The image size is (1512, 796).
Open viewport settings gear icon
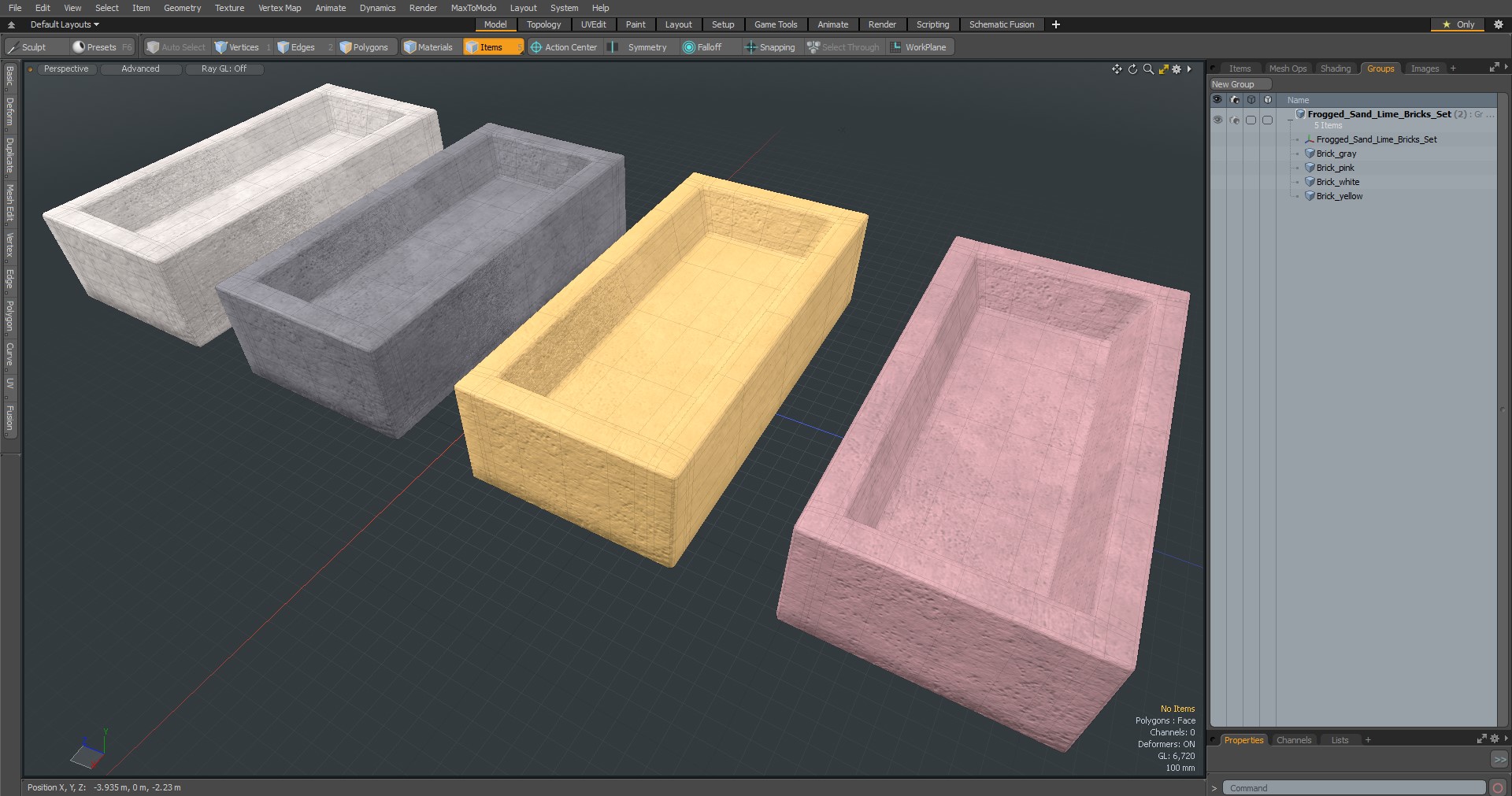(1177, 69)
